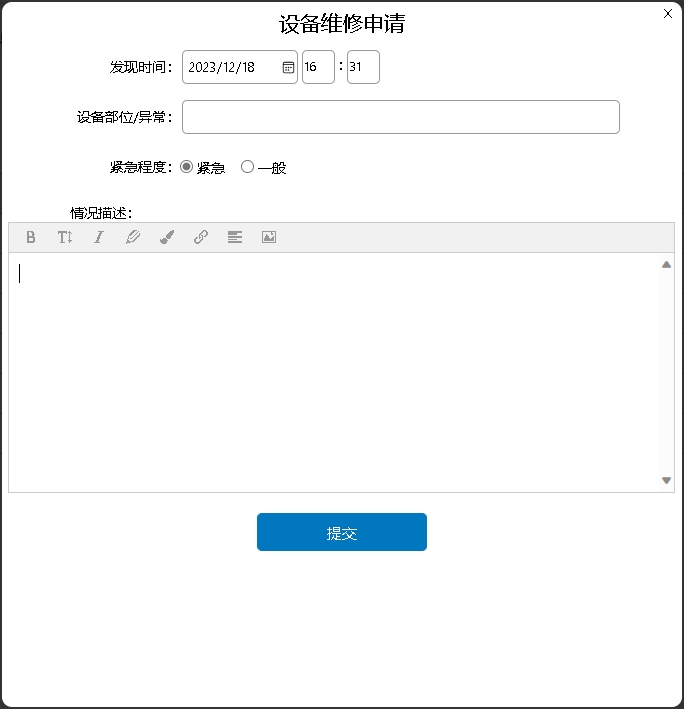684x709 pixels.
Task: Select the 紧急 urgency radio button
Action: tap(186, 167)
